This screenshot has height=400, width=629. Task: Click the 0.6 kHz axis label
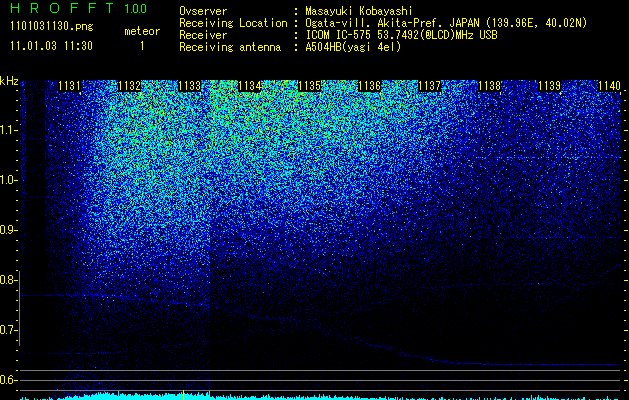coord(9,380)
